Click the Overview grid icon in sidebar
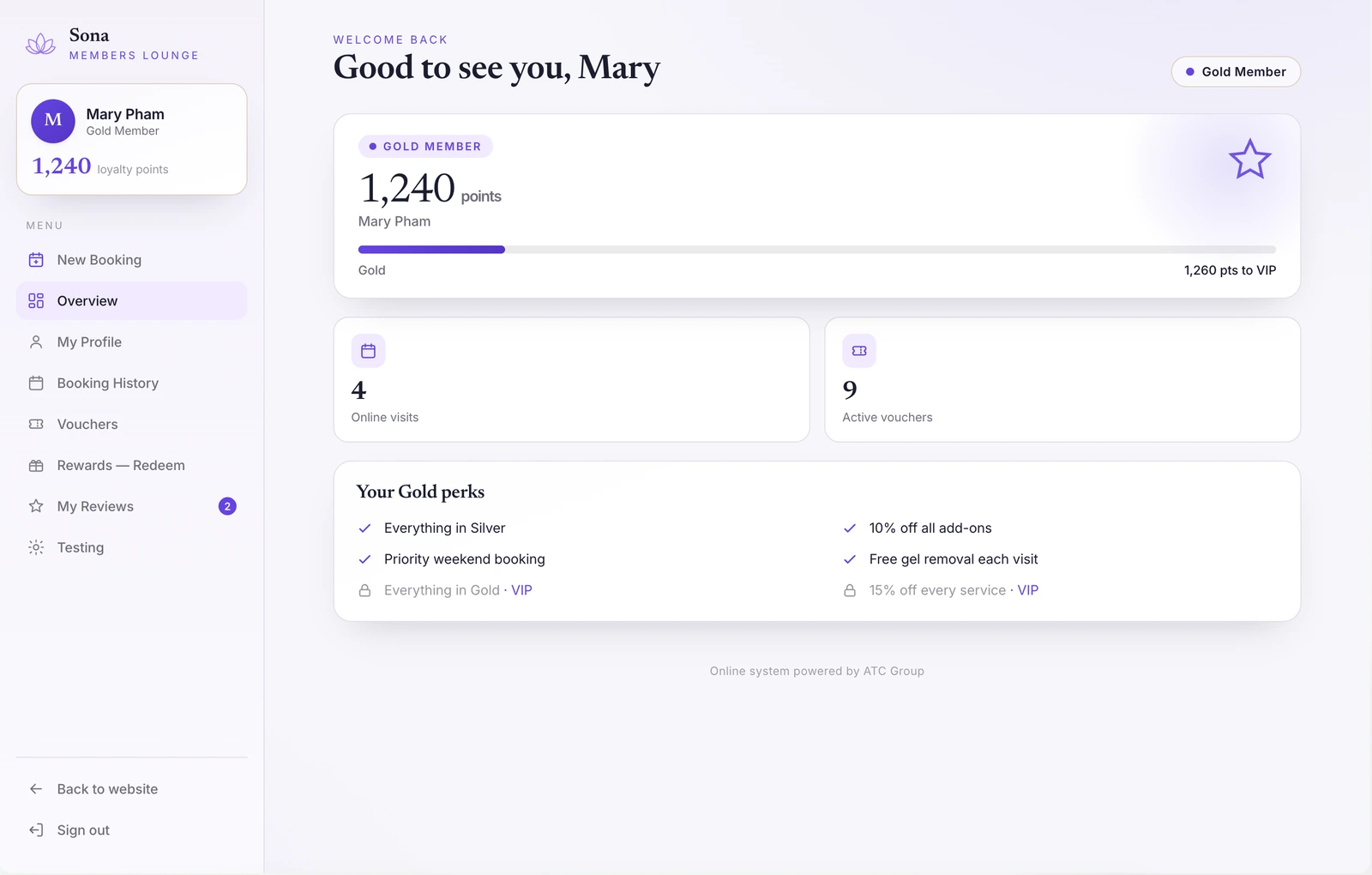 tap(36, 301)
